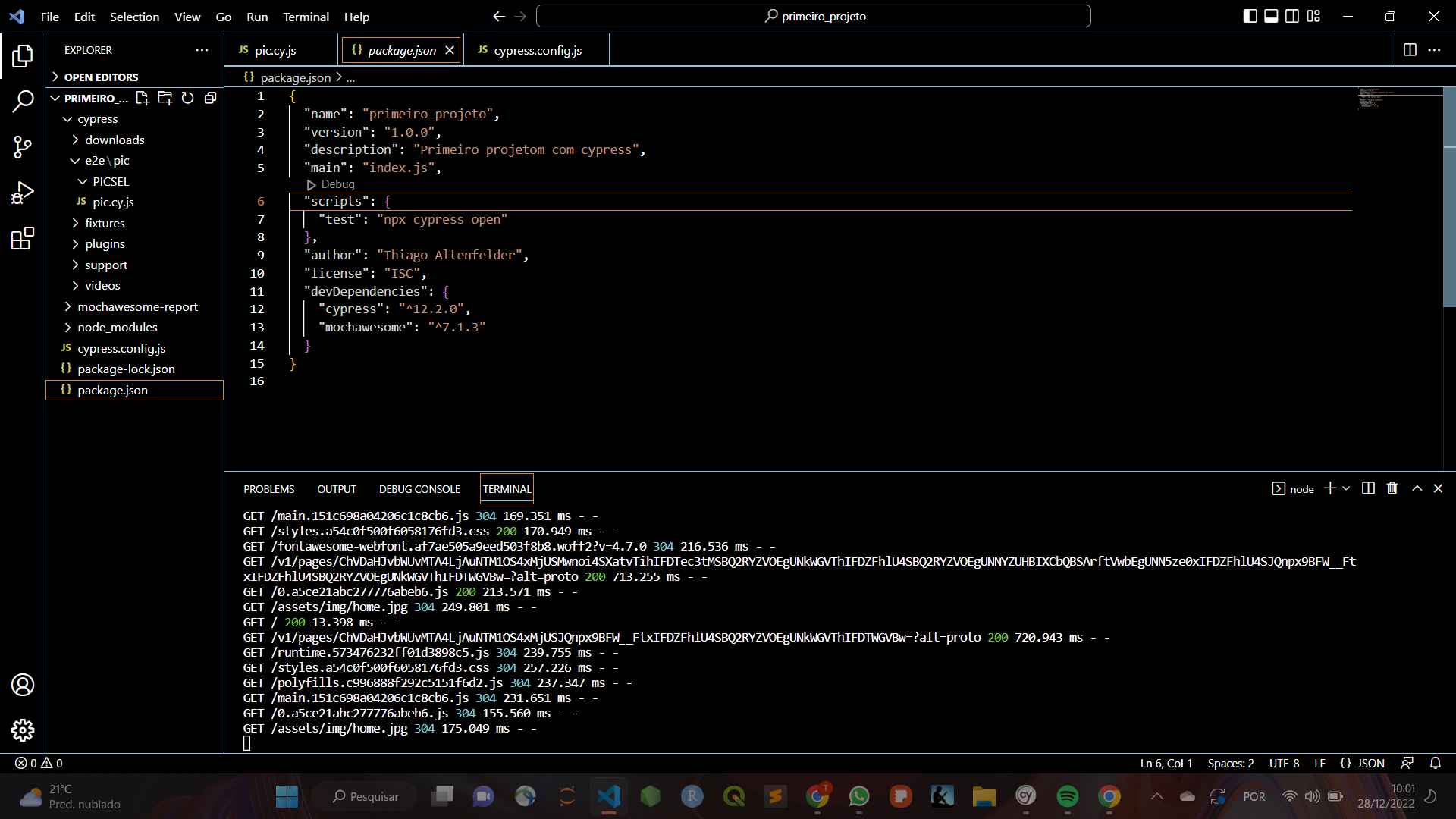
Task: Click the editor vertical scrollbar
Action: pos(1449,197)
